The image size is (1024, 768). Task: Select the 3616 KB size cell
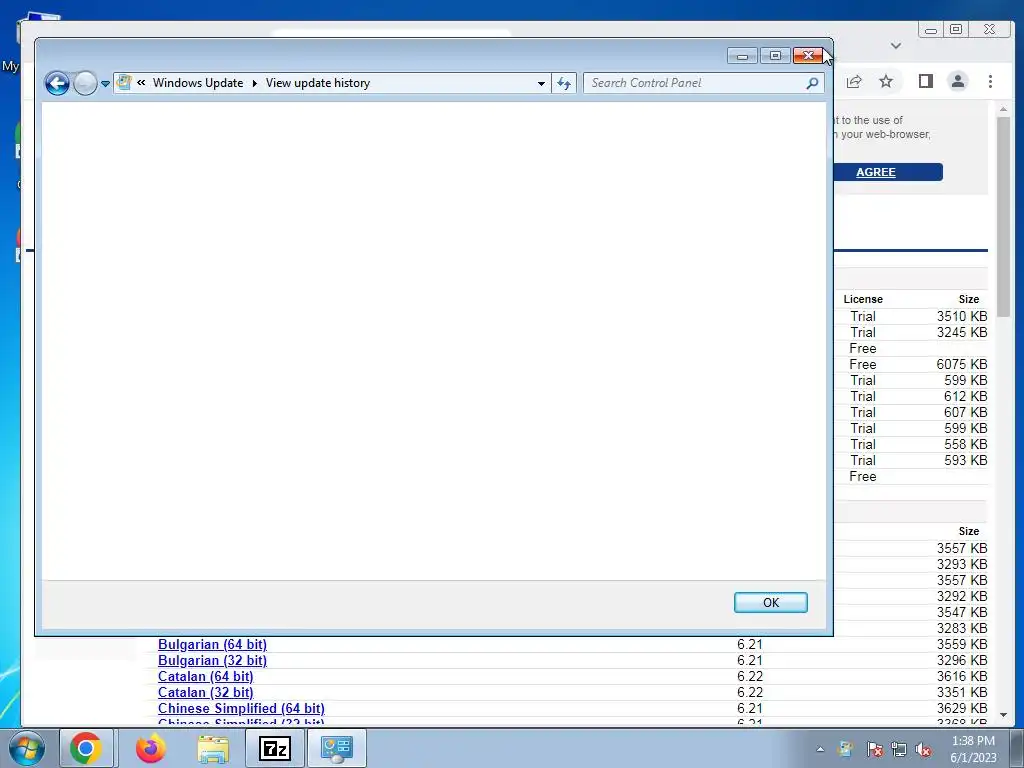click(961, 677)
